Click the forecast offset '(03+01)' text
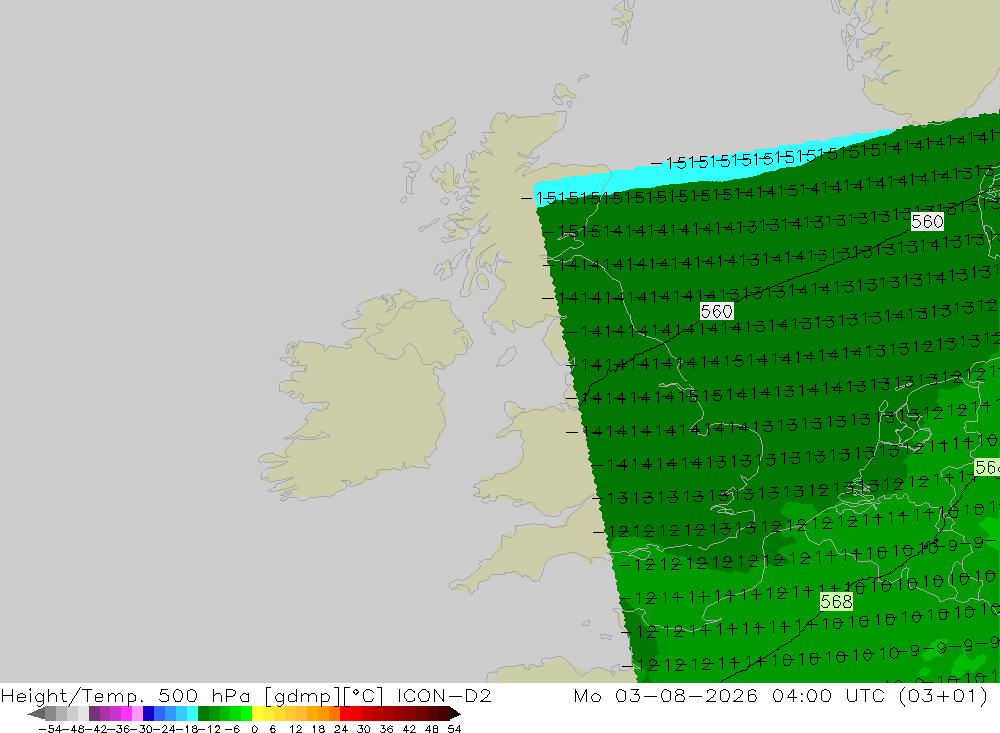This screenshot has width=1000, height=733. pos(943,696)
